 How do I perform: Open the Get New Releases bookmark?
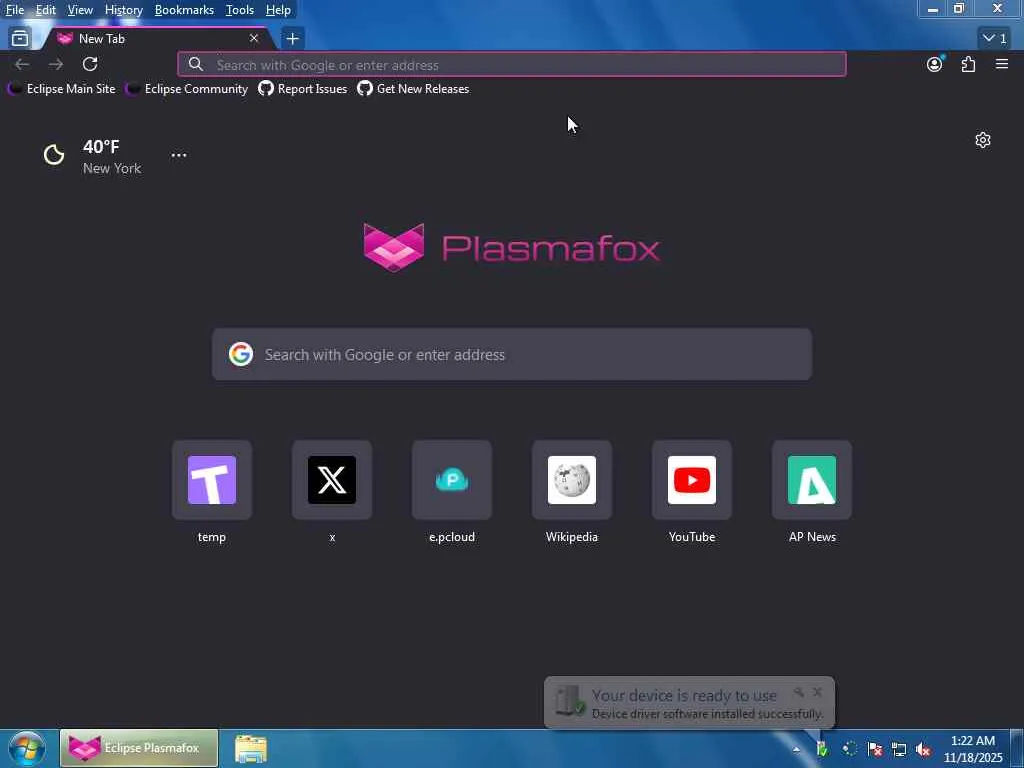[x=413, y=89]
